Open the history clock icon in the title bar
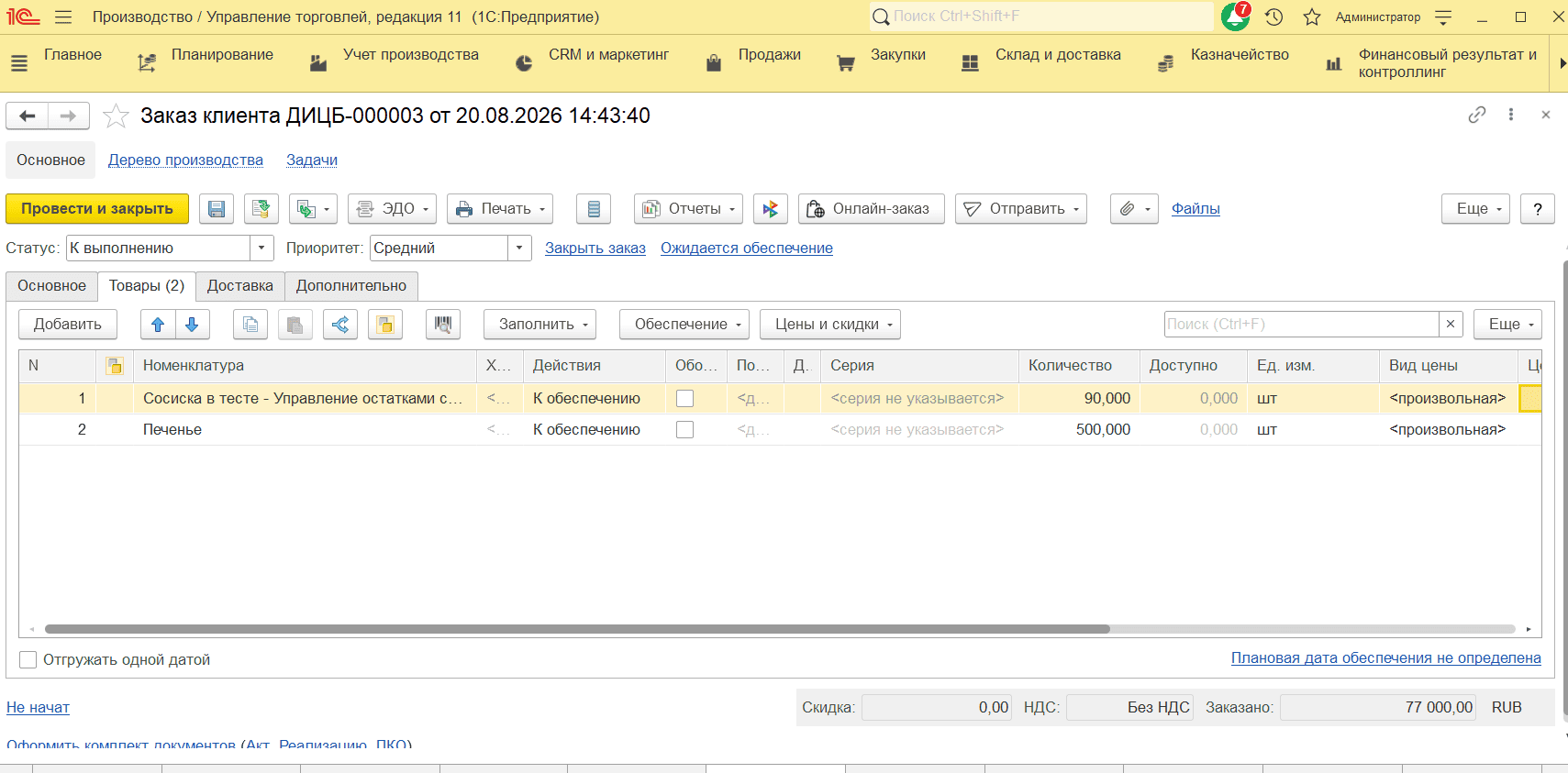This screenshot has width=1568, height=773. pyautogui.click(x=1273, y=17)
